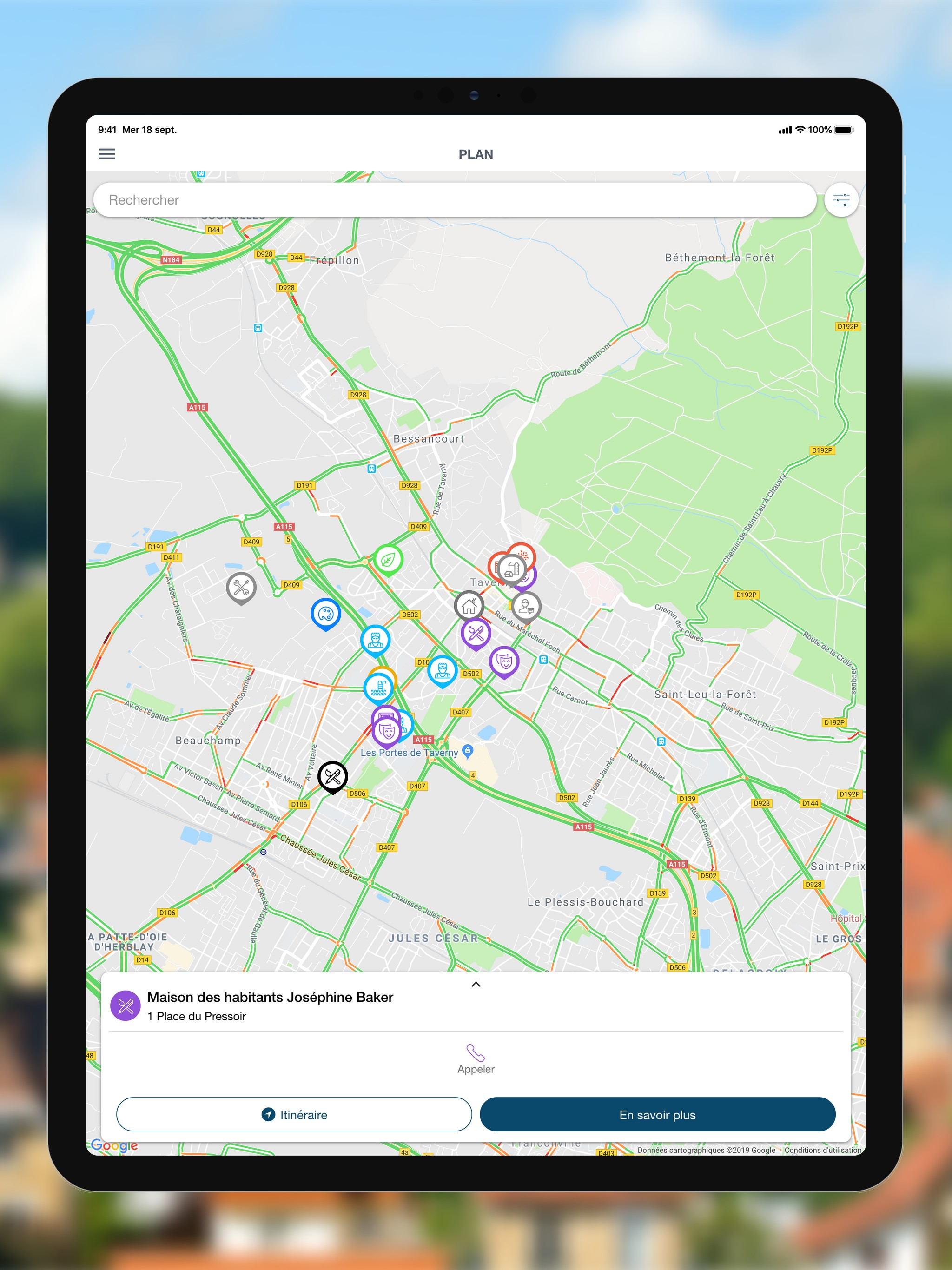This screenshot has height=1270, width=952.
Task: Open Conditions d'utilisation link
Action: point(823,1150)
